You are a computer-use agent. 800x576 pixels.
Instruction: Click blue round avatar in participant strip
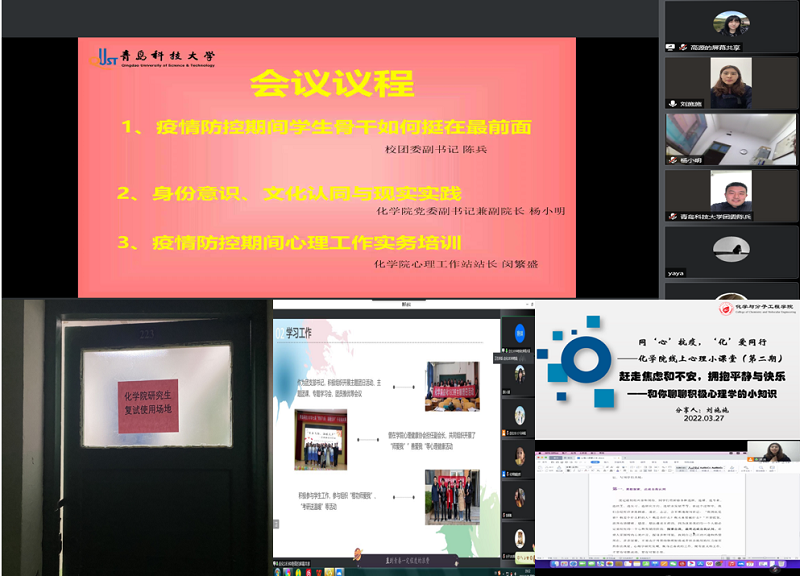click(x=518, y=333)
